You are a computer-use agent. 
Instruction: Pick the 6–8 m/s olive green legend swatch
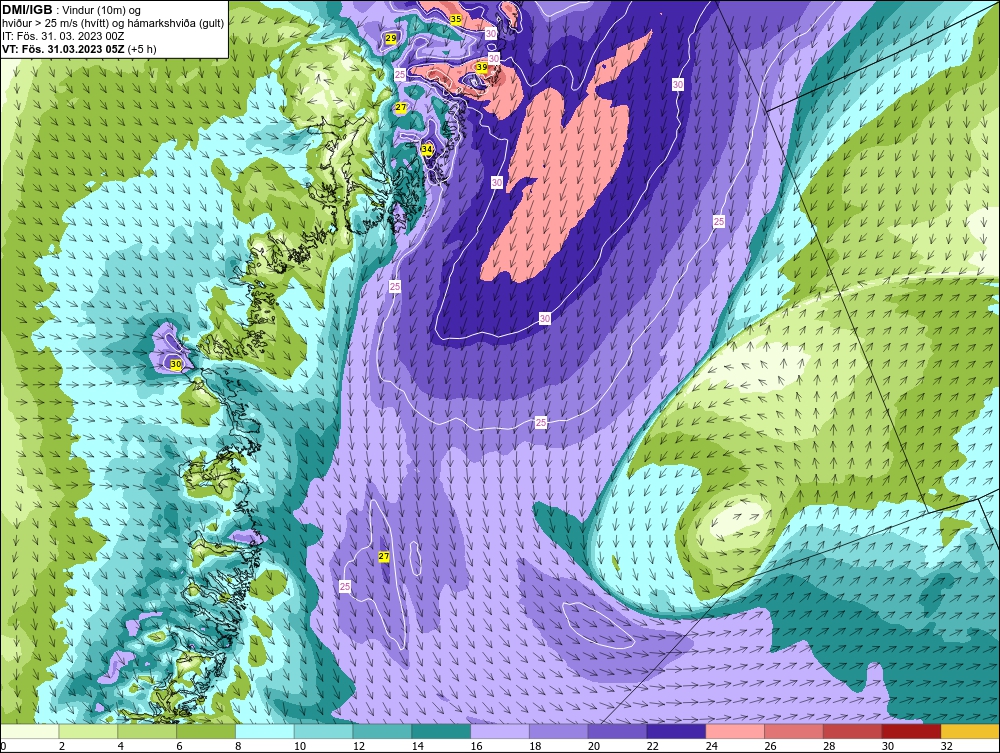click(x=206, y=731)
